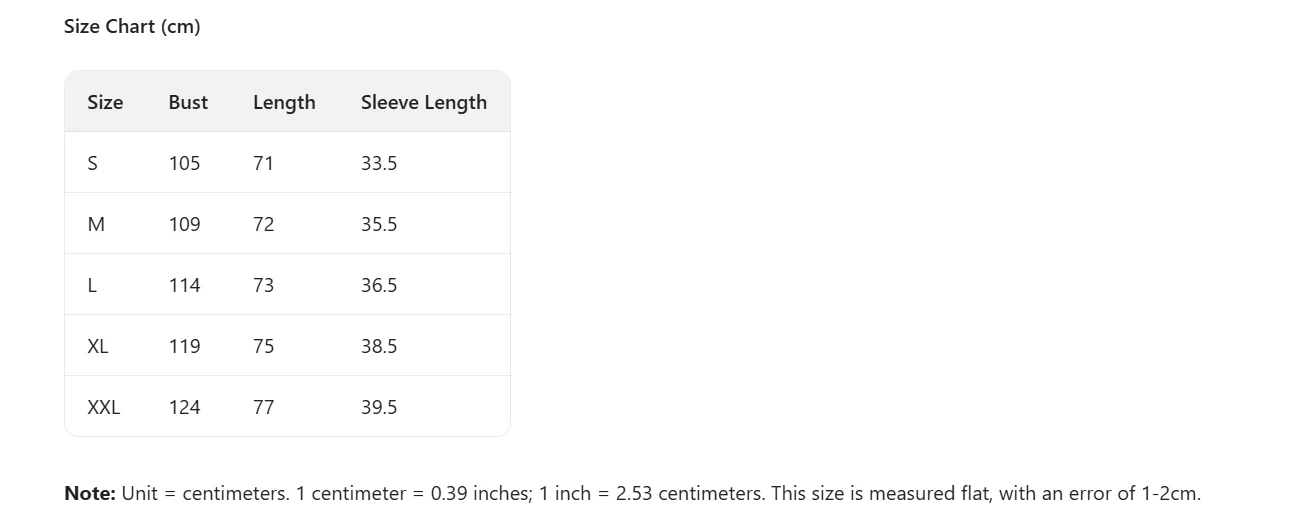Select the XL size row label
1300x515 pixels.
(98, 346)
